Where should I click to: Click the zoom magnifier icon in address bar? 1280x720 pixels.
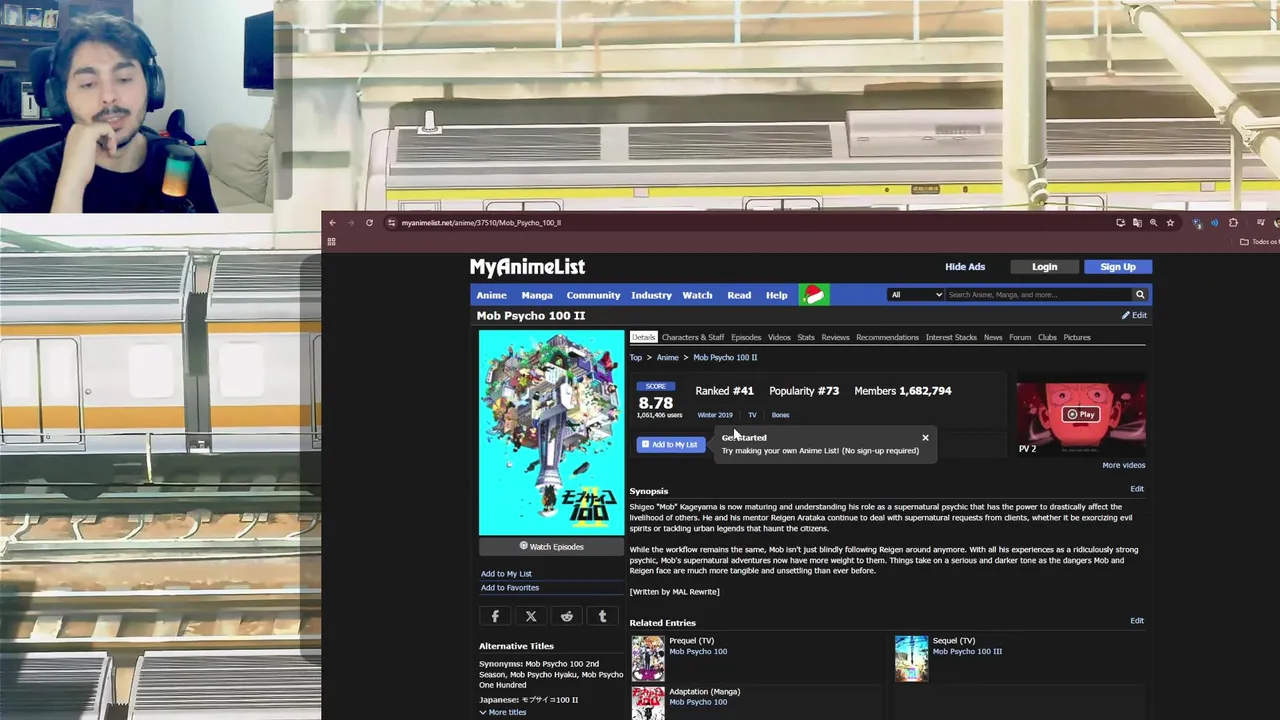(x=1153, y=223)
